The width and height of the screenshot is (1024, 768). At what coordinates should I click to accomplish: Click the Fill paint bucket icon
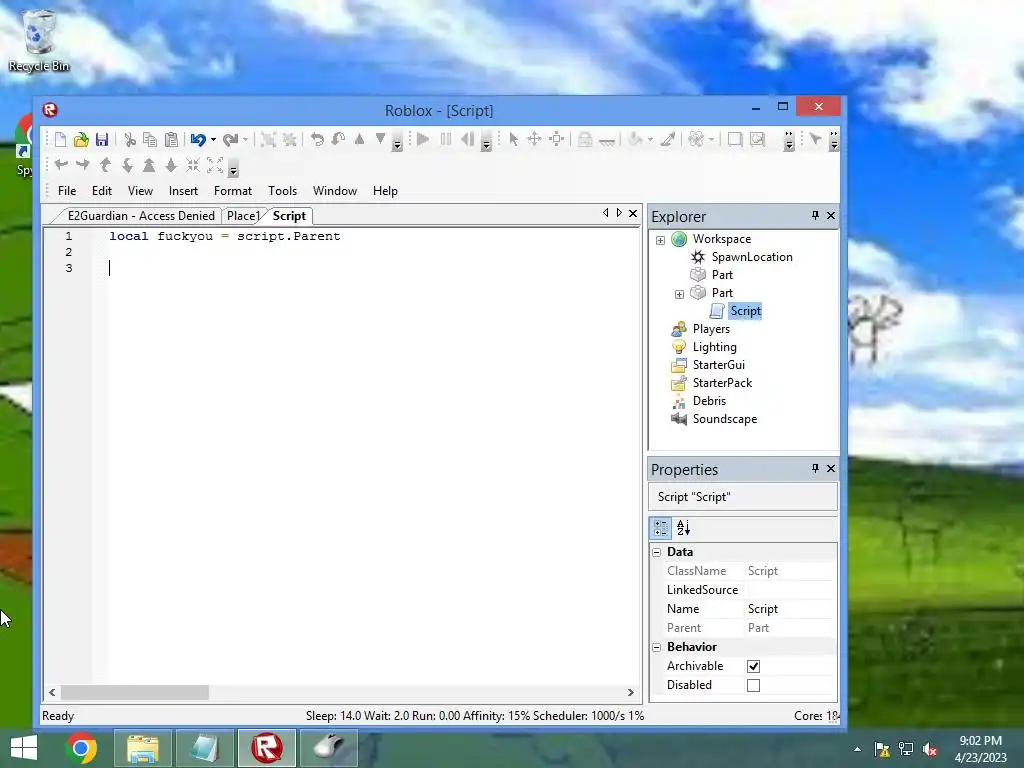point(635,139)
